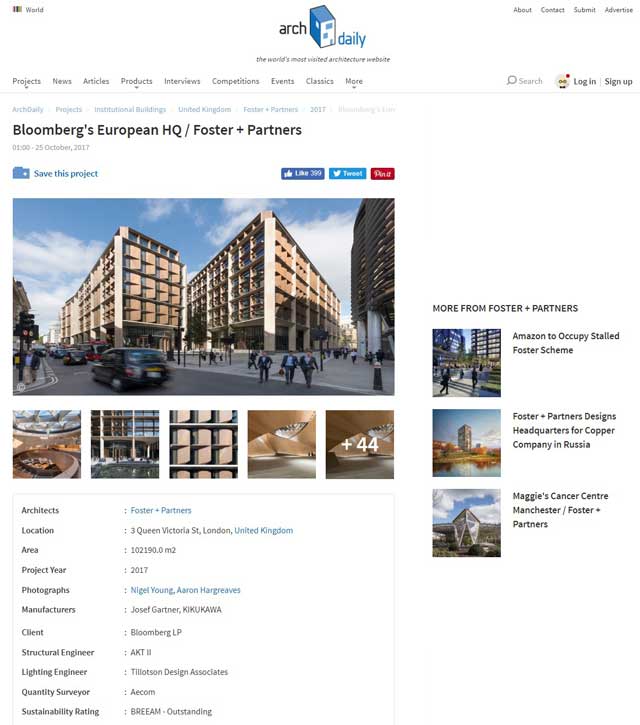Click Sign up
The image size is (640, 725).
pos(618,81)
